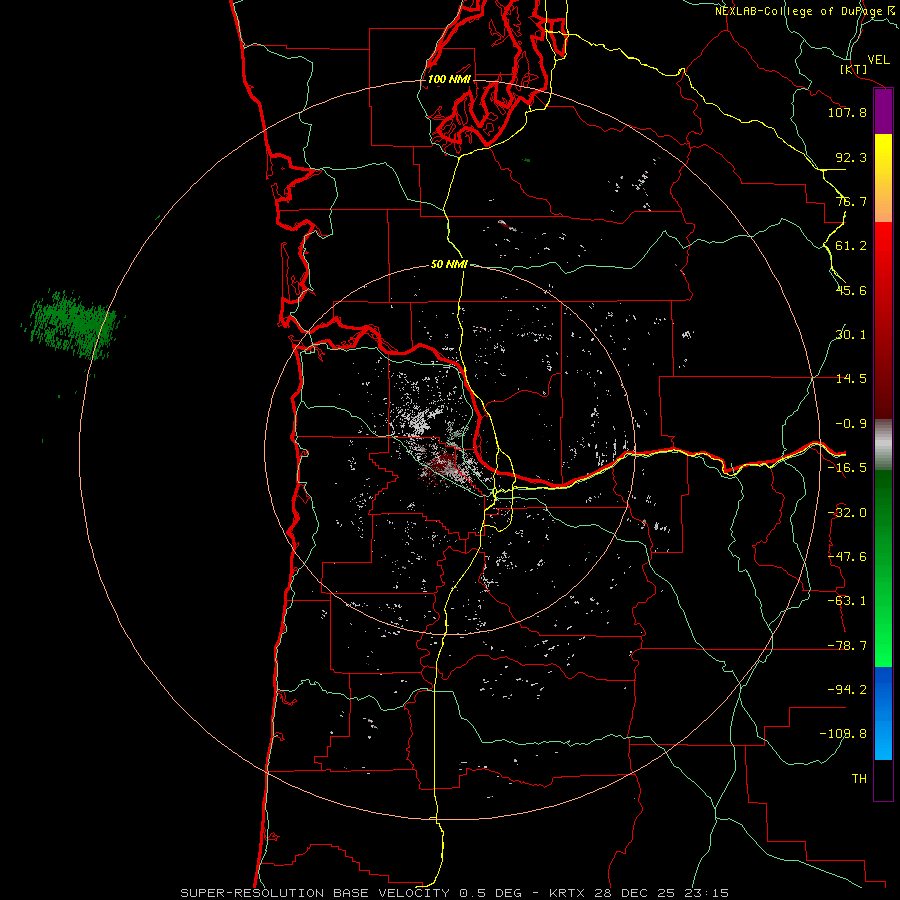The height and width of the screenshot is (900, 900).
Task: Click the 45.6 legend value
Action: [851, 290]
